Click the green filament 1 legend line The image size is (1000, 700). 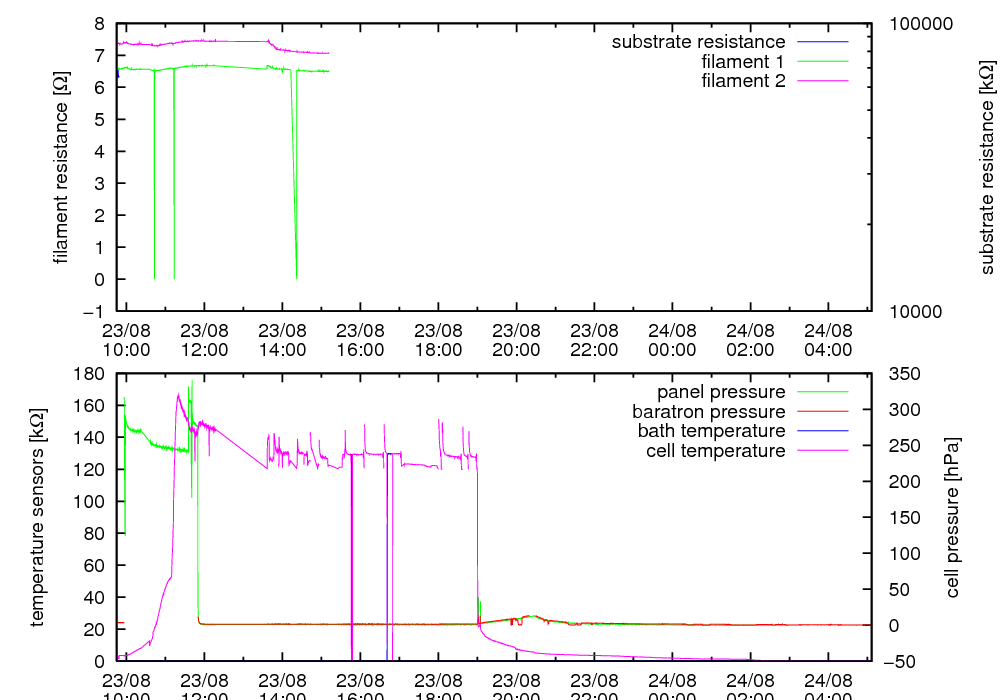pos(823,61)
